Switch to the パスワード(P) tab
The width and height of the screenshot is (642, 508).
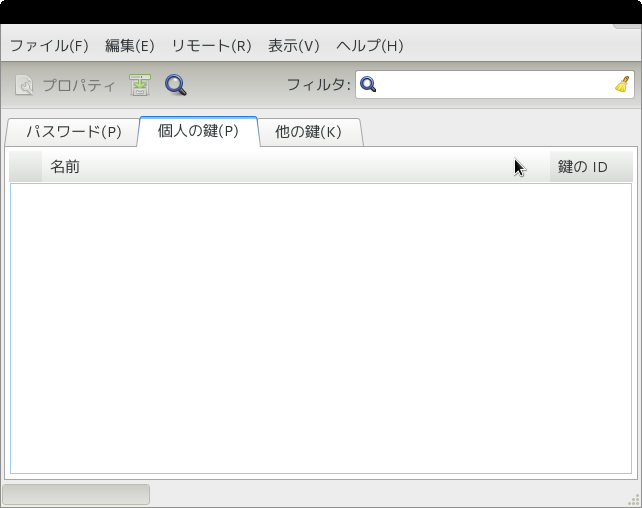click(73, 132)
